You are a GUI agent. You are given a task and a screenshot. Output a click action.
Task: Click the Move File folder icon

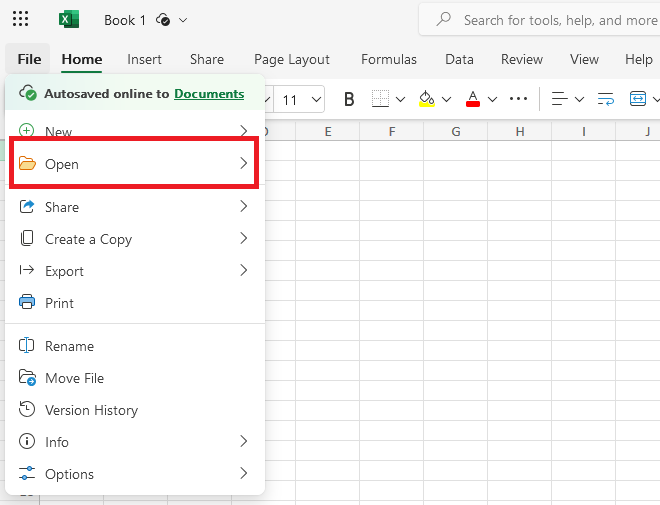pyautogui.click(x=27, y=377)
